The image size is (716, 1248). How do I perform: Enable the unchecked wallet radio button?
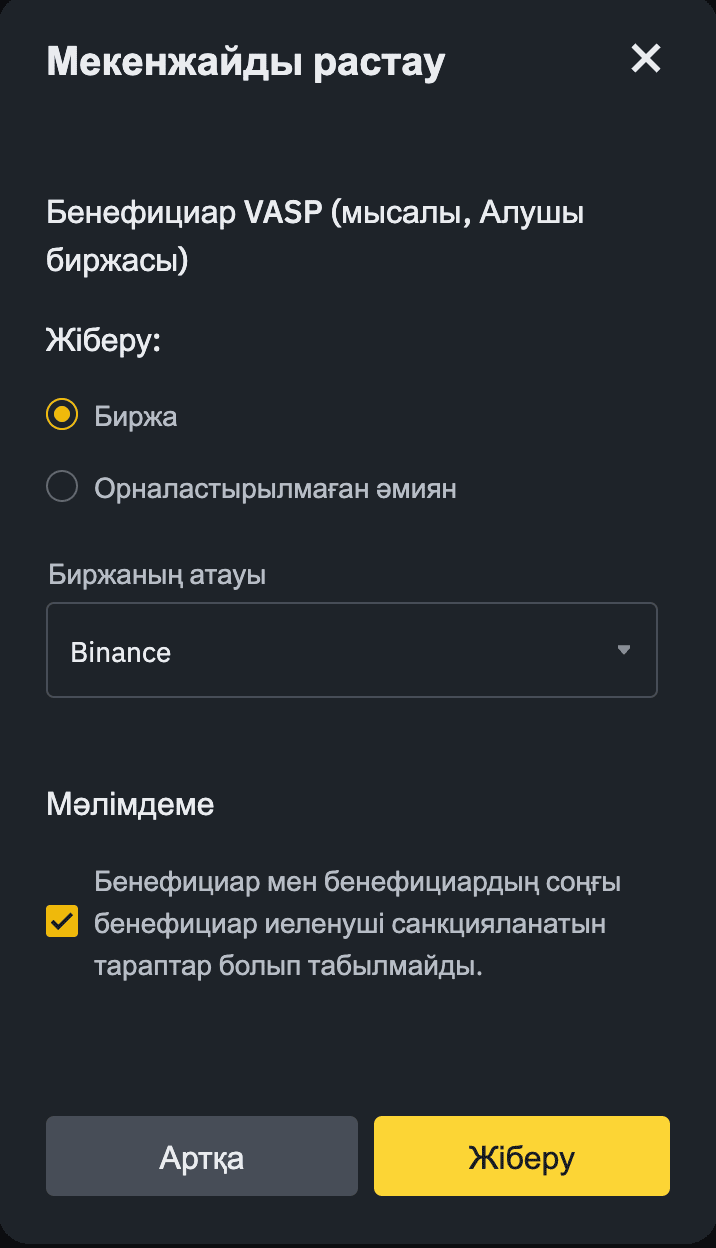(62, 487)
